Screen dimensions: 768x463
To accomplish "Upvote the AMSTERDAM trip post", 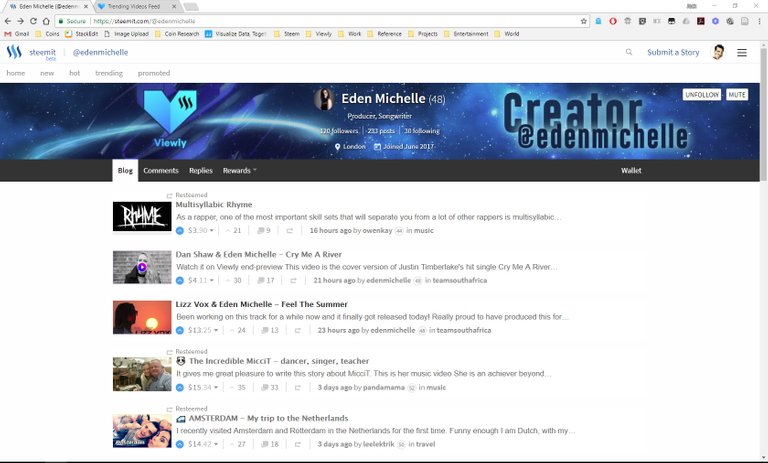I will click(180, 444).
